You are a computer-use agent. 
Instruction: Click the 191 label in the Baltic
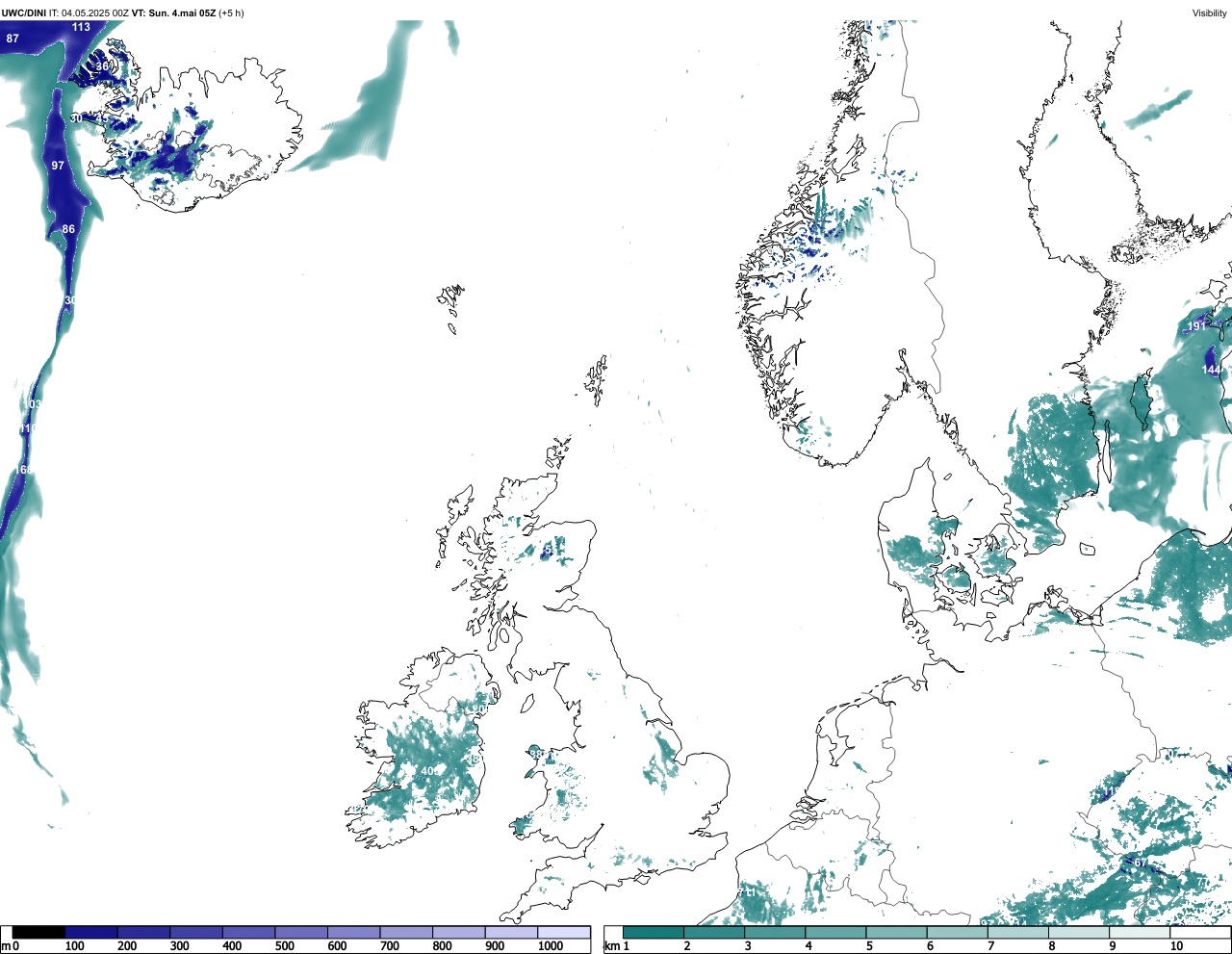(x=1196, y=326)
